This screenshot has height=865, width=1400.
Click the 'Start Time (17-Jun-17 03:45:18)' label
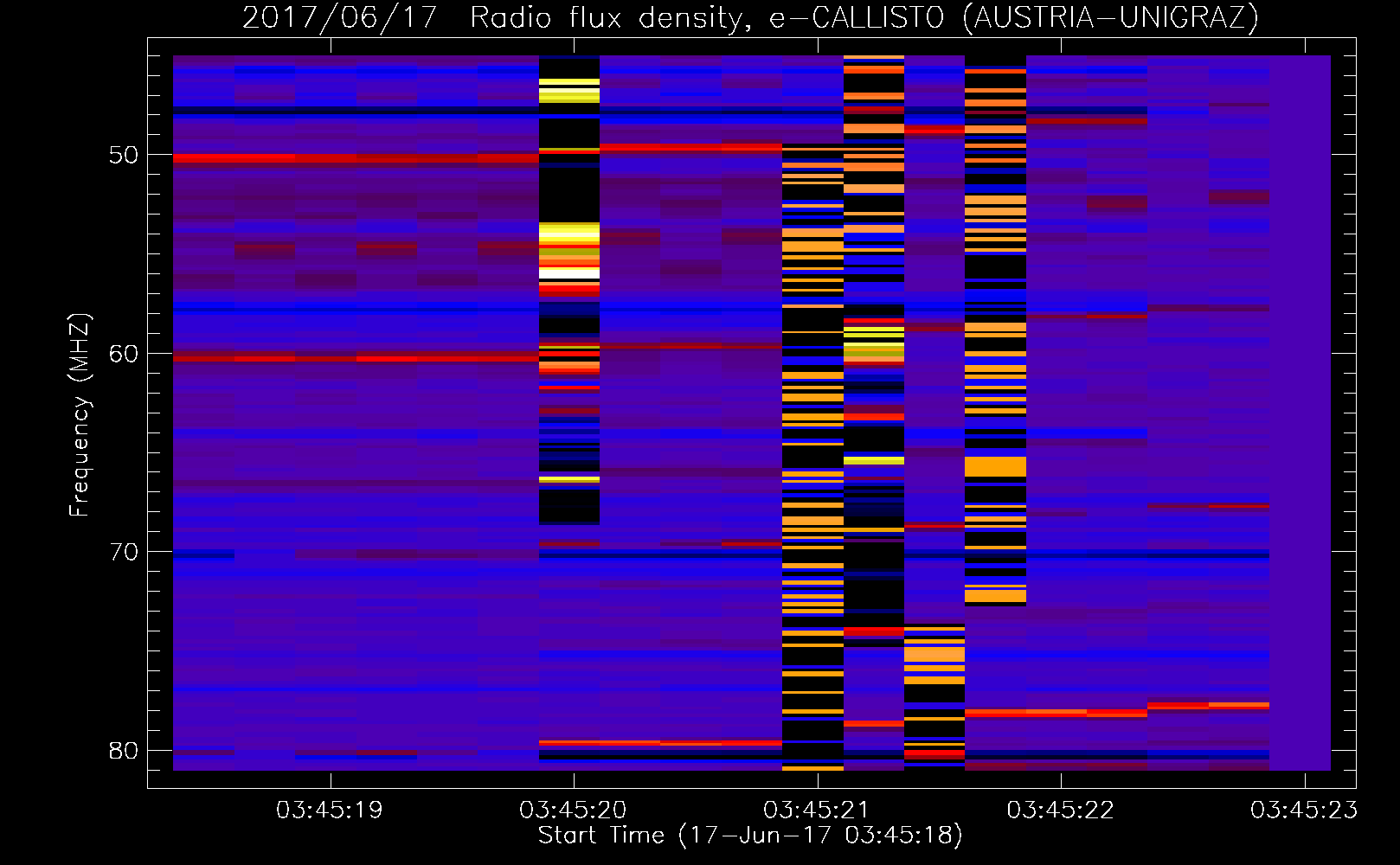[x=750, y=836]
